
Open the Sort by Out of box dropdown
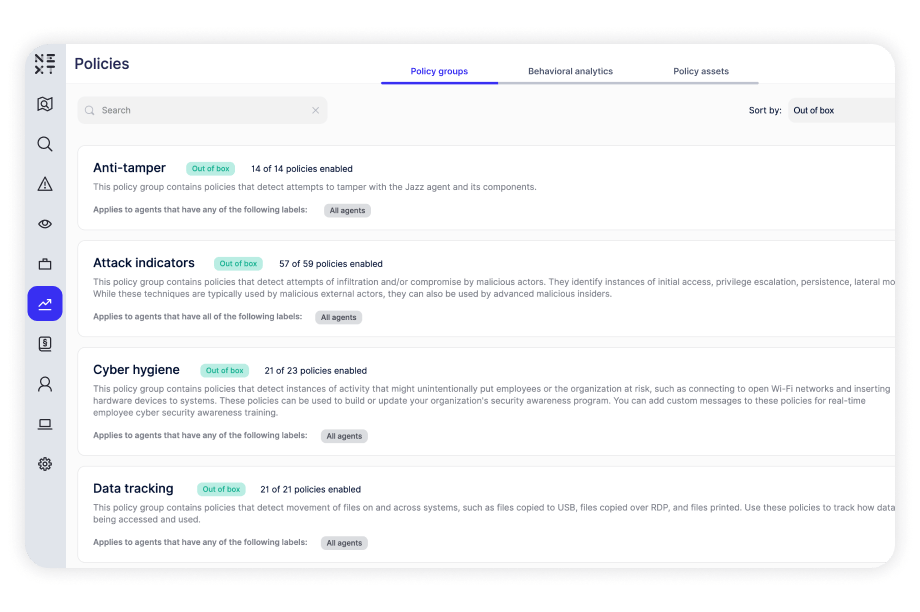(841, 110)
